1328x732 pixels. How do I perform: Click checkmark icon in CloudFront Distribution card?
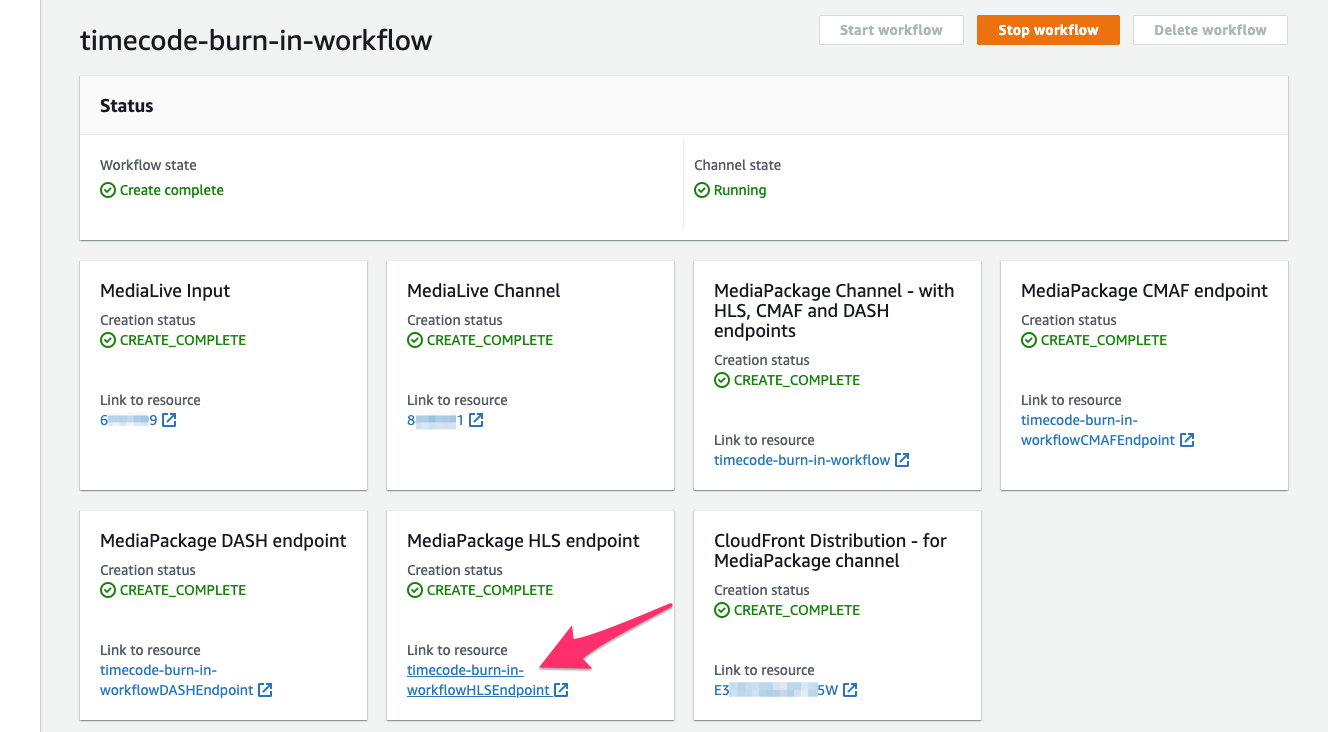pos(722,610)
